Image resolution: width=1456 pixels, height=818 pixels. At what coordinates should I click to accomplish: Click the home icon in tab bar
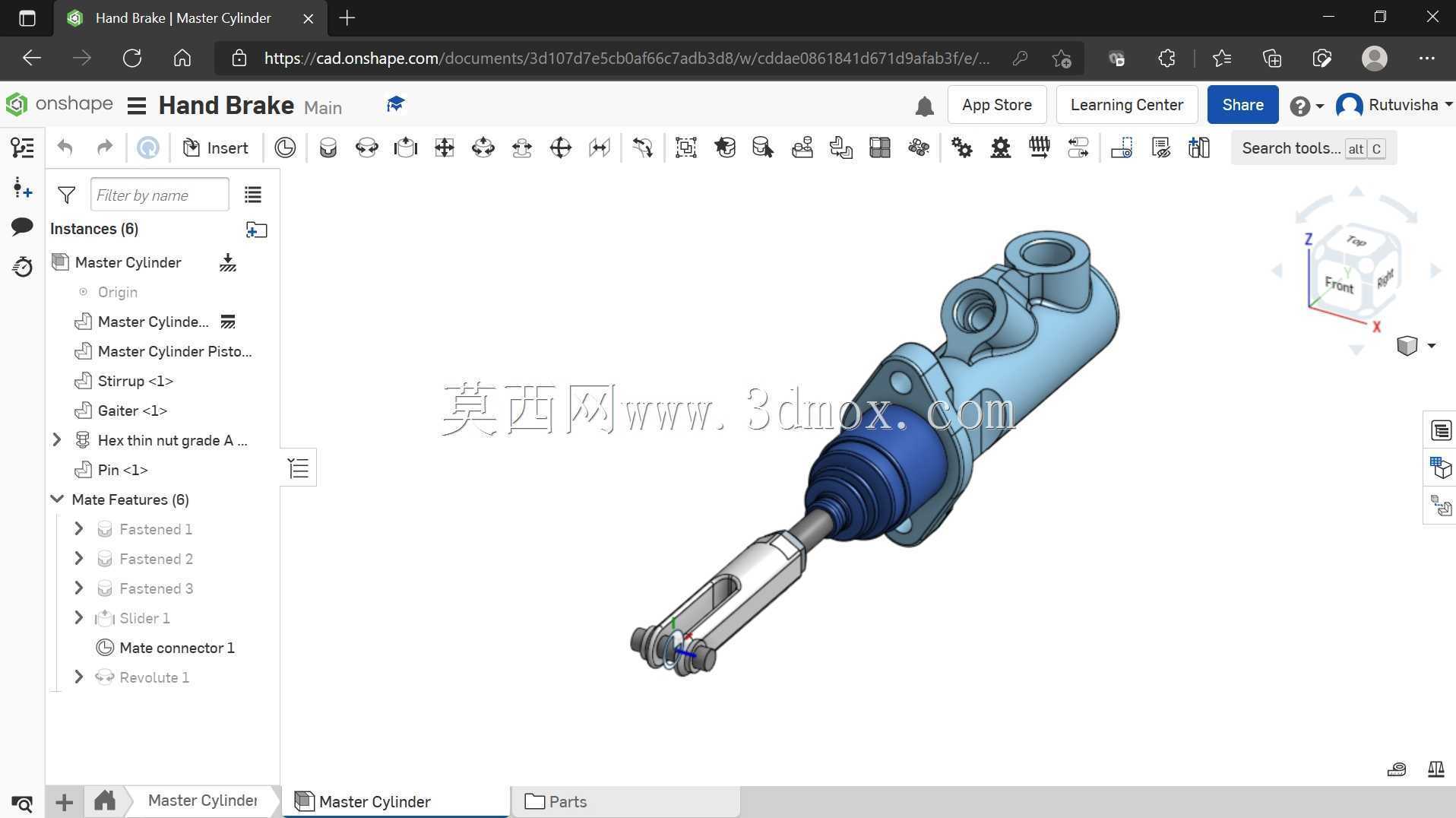pyautogui.click(x=105, y=801)
